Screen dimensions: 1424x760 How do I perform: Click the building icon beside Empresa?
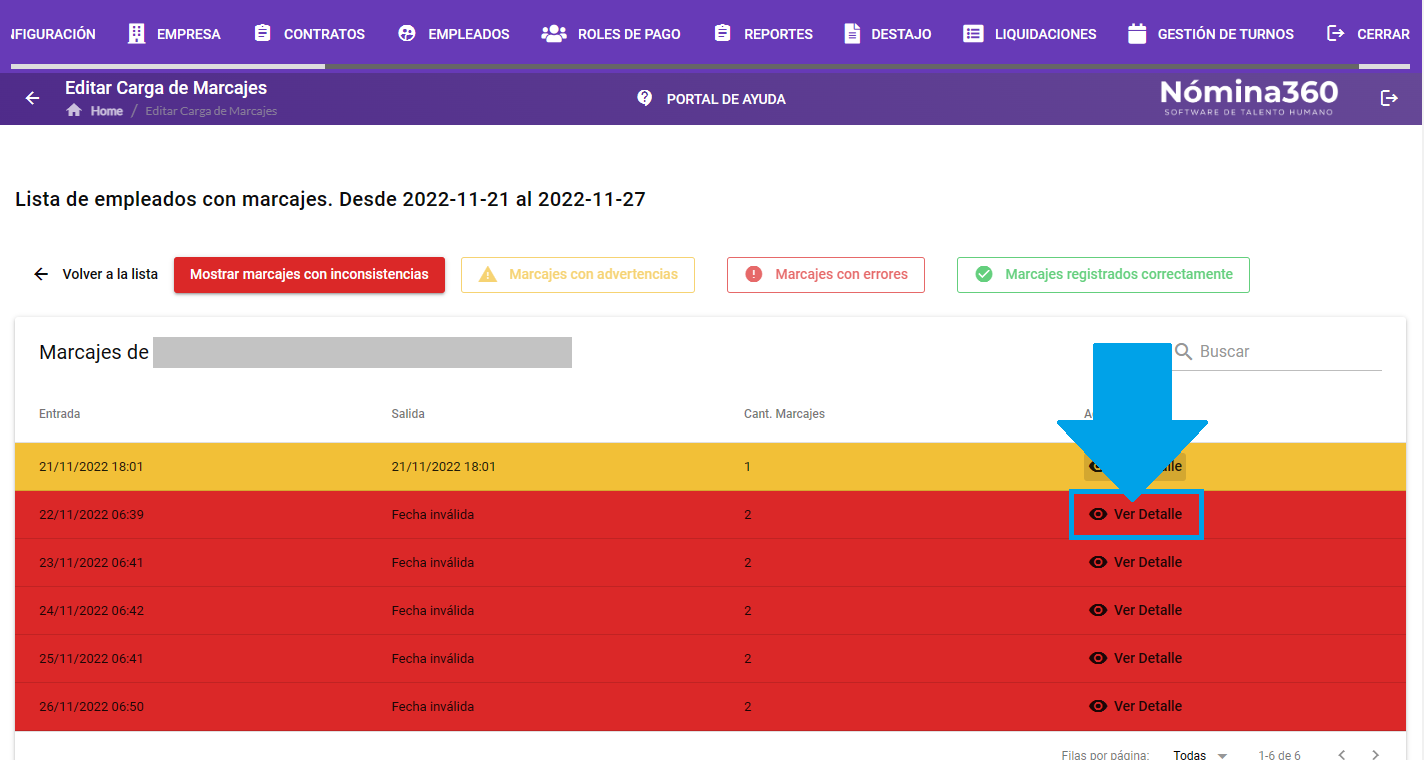point(137,34)
